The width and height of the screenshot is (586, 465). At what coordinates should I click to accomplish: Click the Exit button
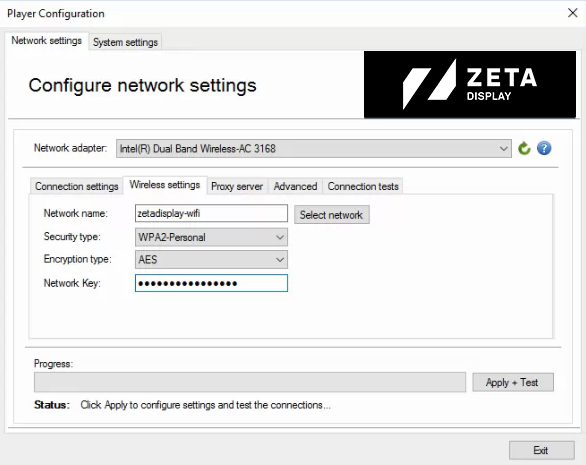point(541,450)
